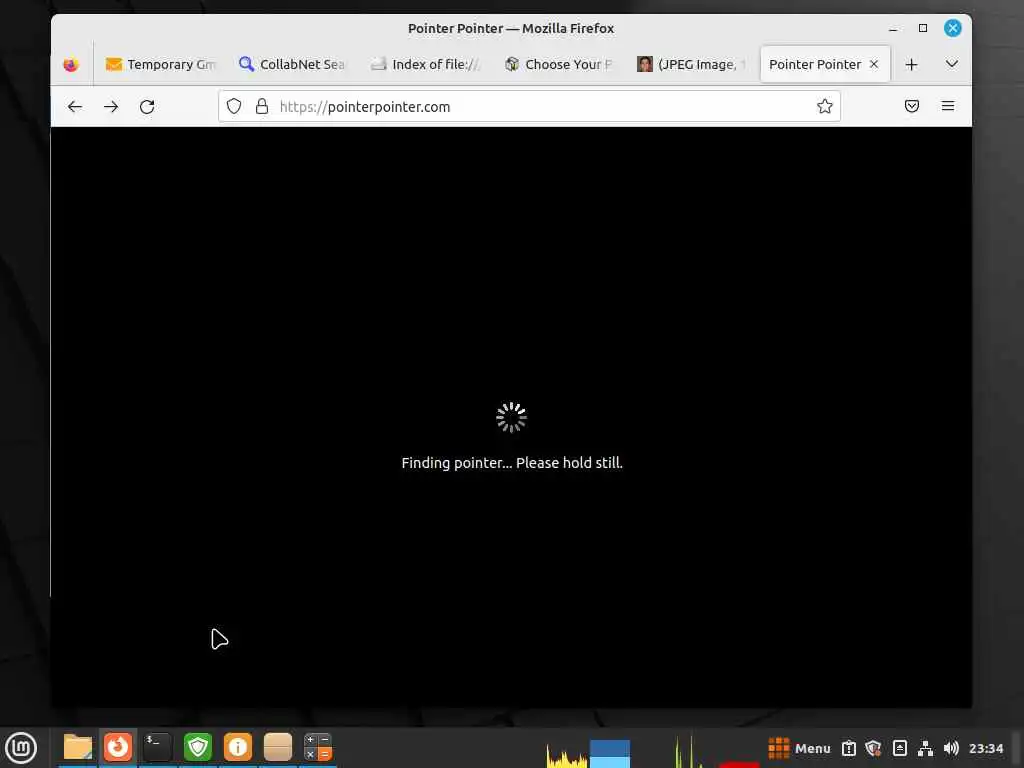The image size is (1024, 768).
Task: Maximize the Firefox window
Action: [x=923, y=28]
